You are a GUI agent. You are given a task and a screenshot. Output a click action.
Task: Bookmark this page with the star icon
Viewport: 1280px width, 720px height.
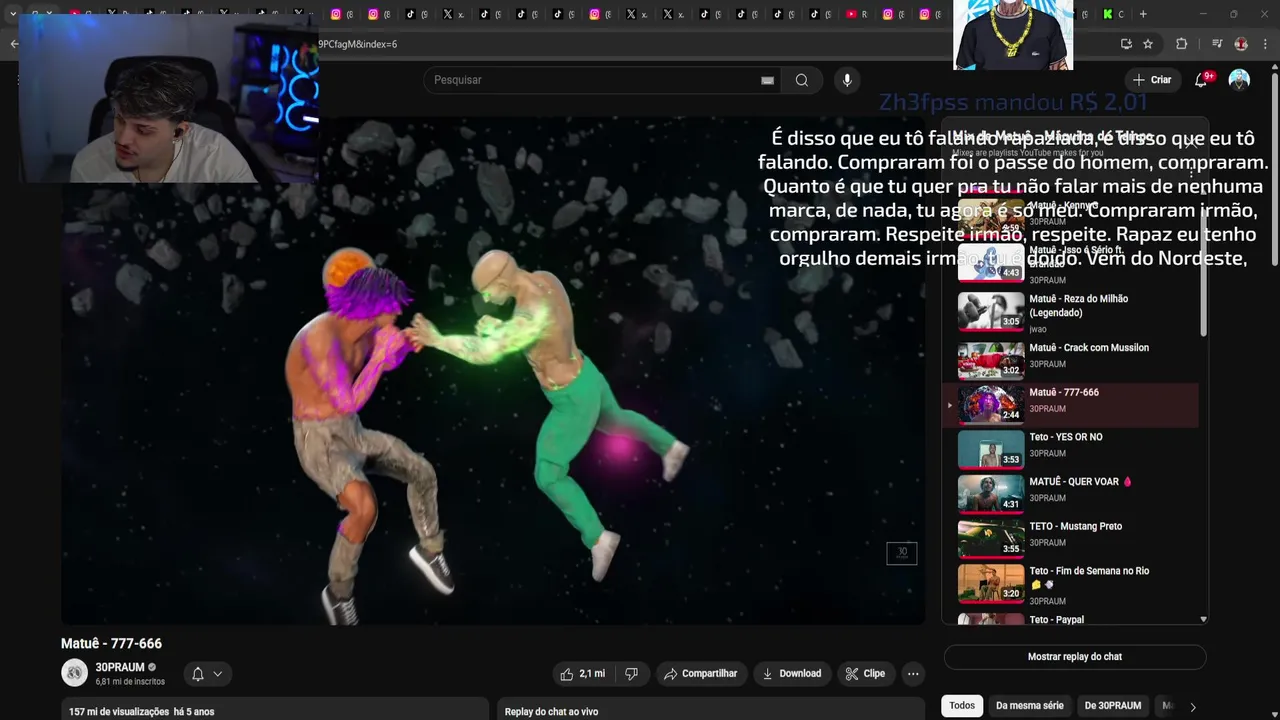coord(1148,44)
